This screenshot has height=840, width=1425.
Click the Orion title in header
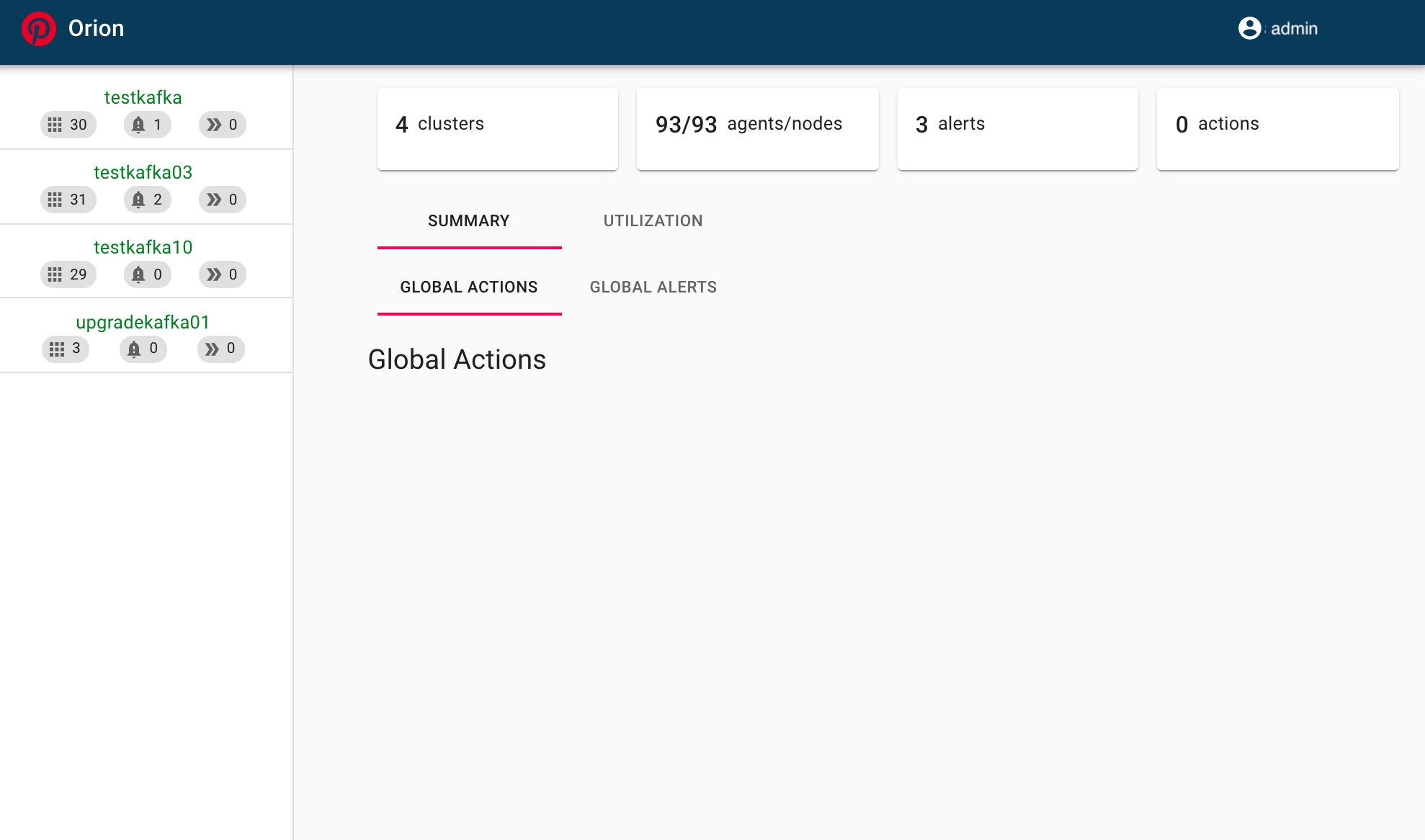tap(96, 28)
